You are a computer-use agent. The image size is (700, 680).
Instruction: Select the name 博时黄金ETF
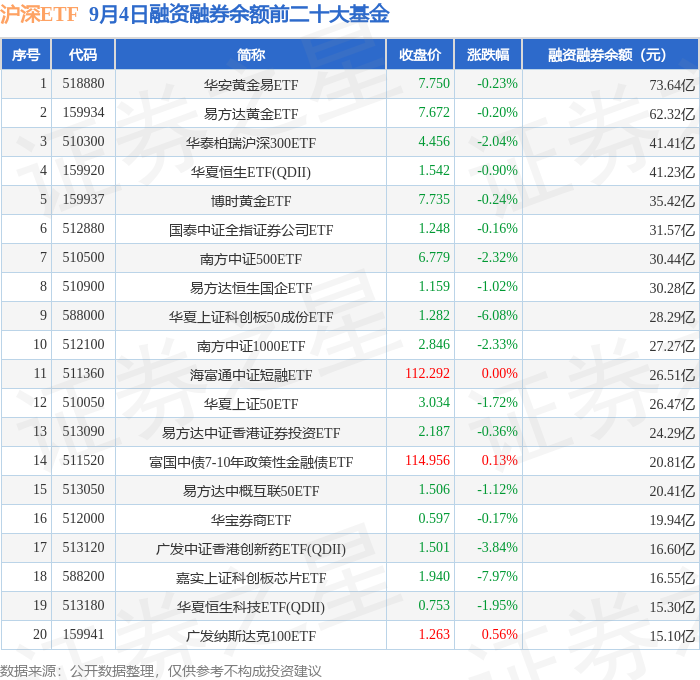click(x=251, y=201)
